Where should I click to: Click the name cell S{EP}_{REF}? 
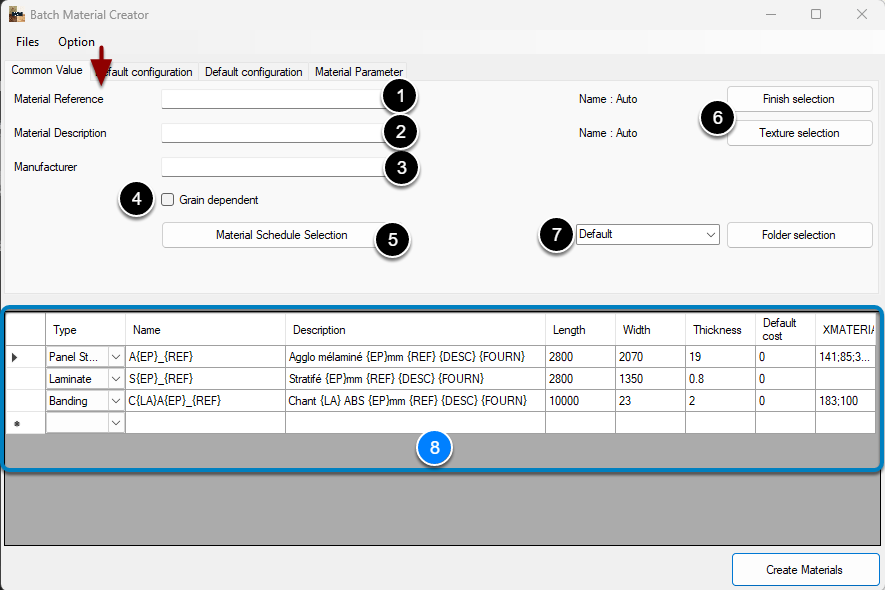[205, 379]
